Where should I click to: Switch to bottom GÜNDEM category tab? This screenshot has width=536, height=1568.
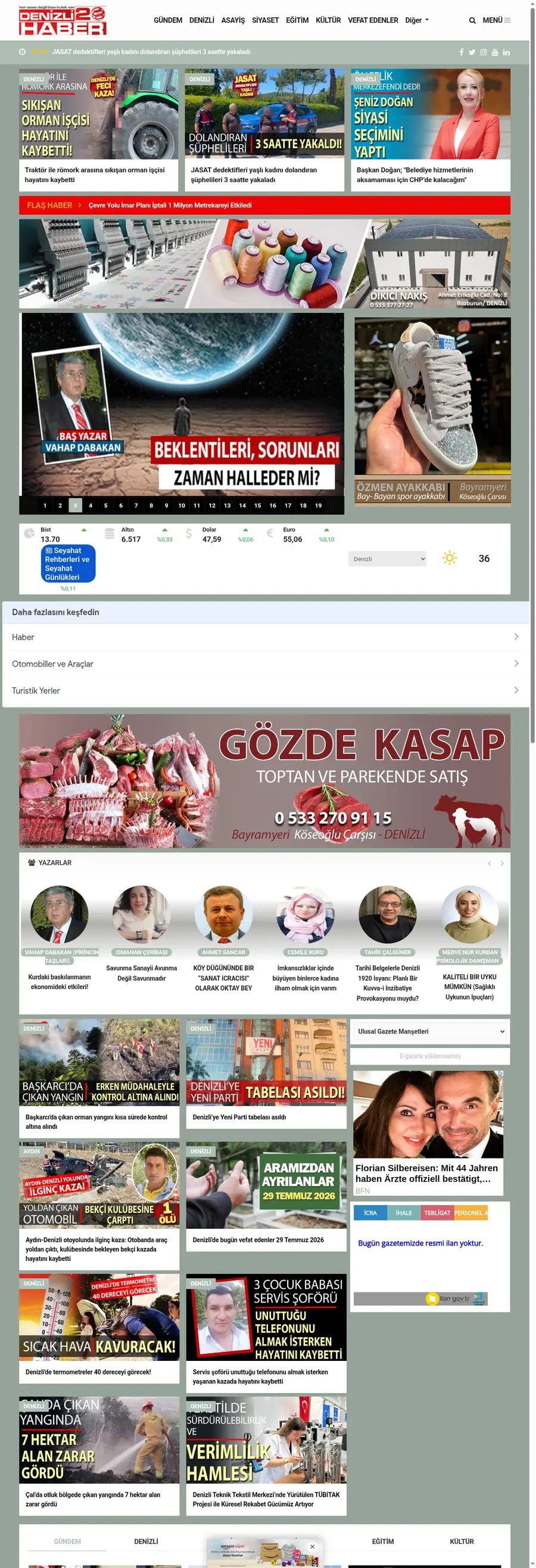click(x=67, y=1541)
